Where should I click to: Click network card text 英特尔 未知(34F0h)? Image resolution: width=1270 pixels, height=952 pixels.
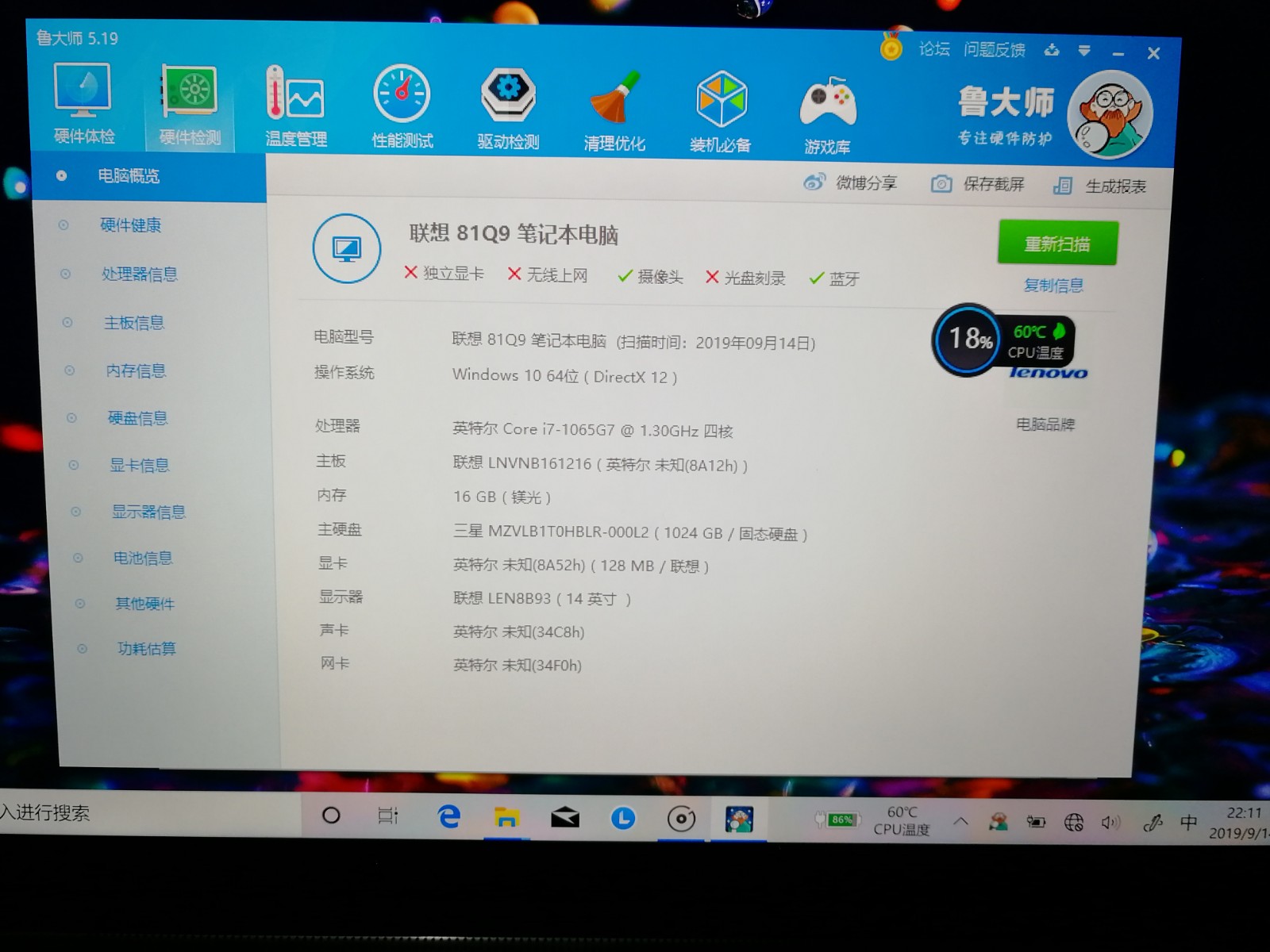517,665
